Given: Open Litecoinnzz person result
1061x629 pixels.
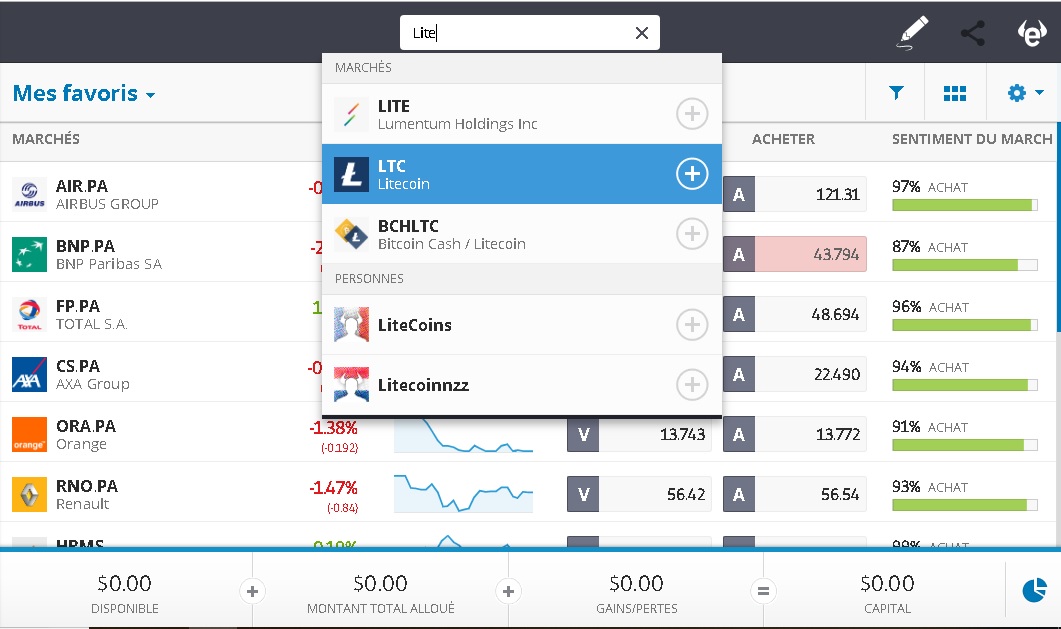Looking at the screenshot, I should click(522, 385).
